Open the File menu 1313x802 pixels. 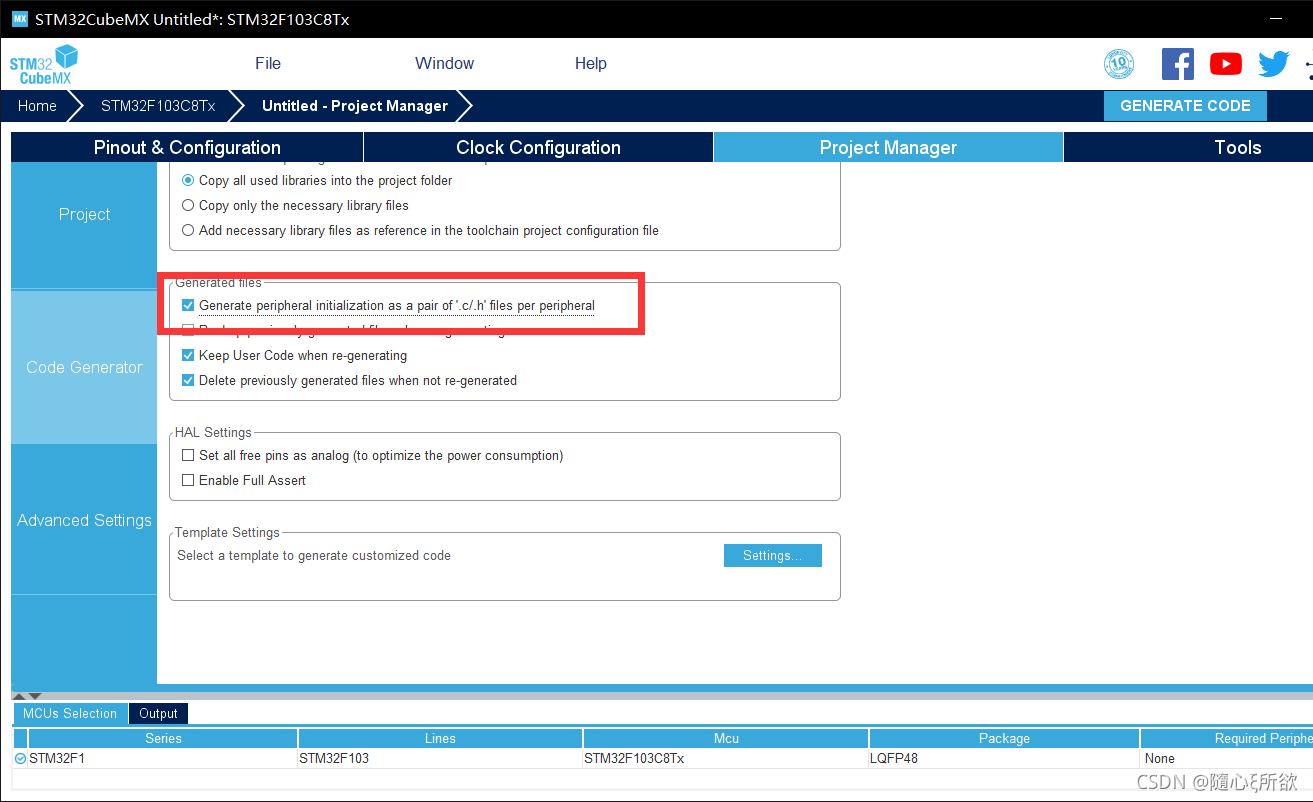[x=268, y=63]
